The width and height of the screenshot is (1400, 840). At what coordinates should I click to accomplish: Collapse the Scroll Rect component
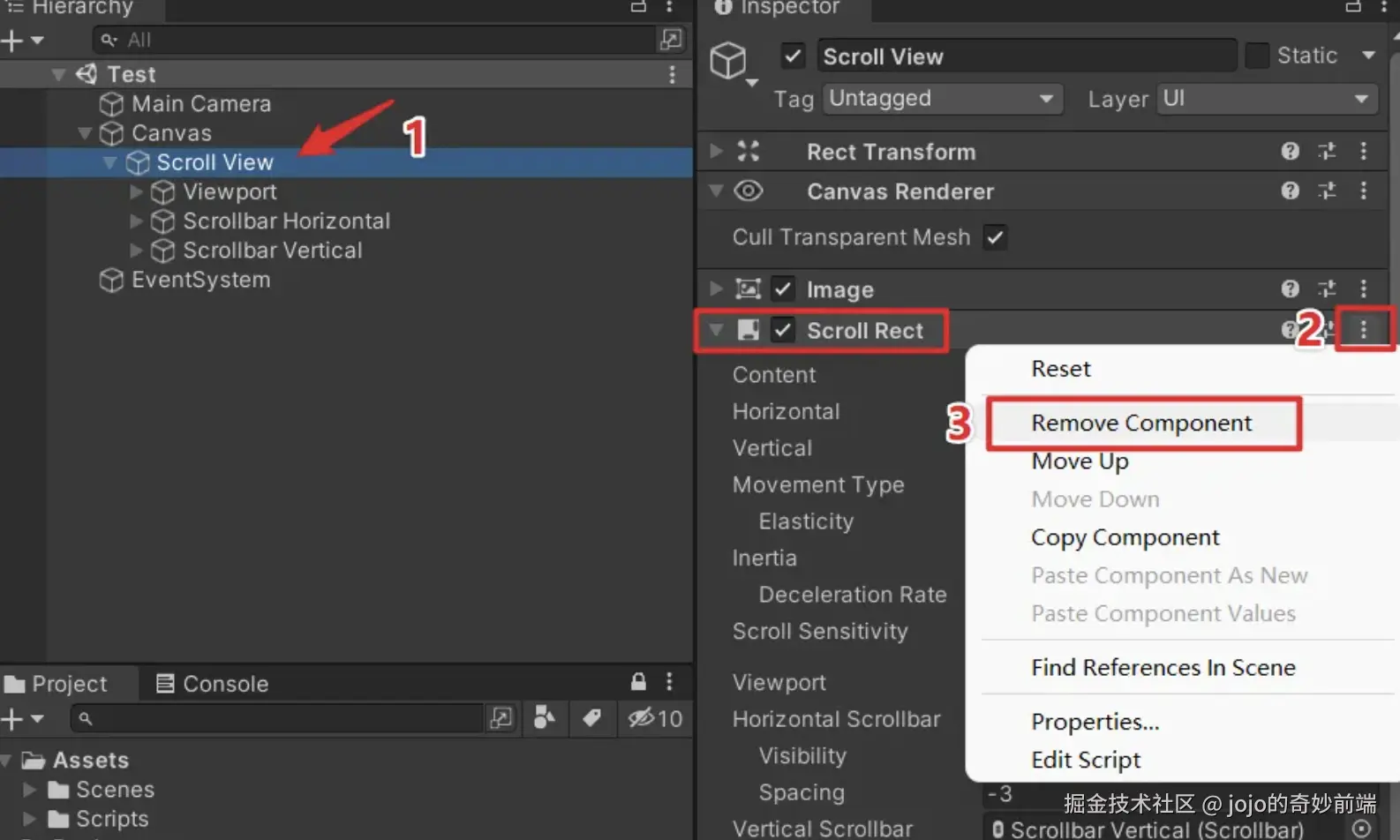[717, 330]
